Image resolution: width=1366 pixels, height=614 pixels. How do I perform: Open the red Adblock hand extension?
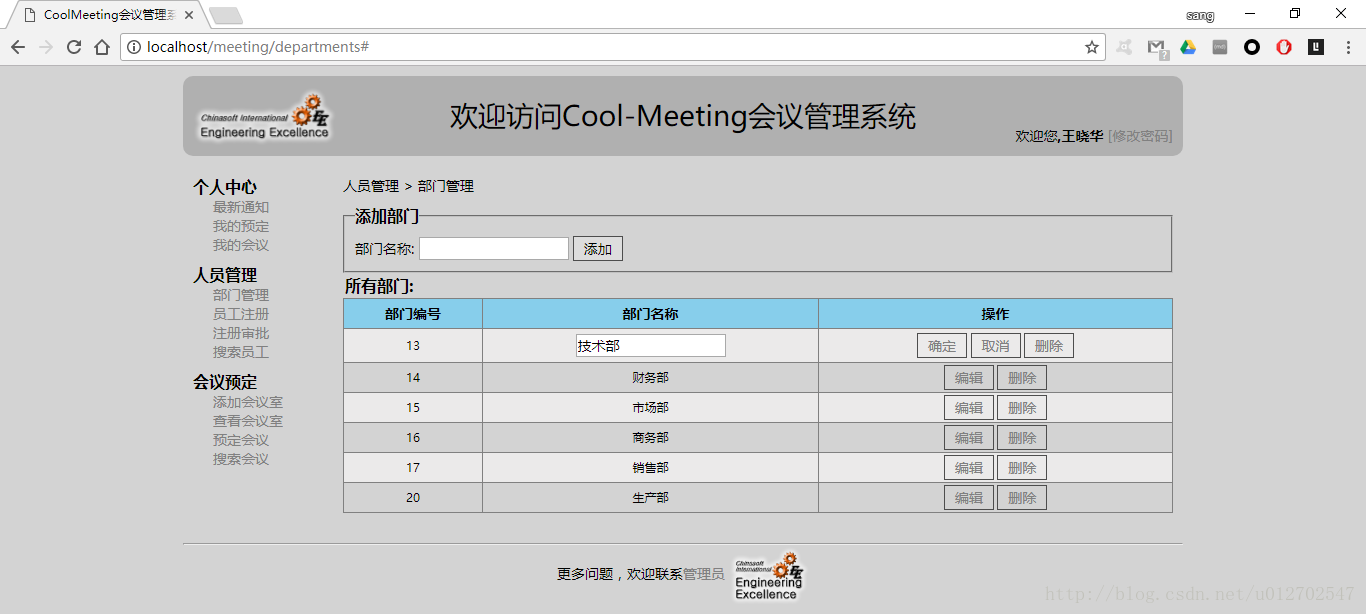pos(1284,47)
